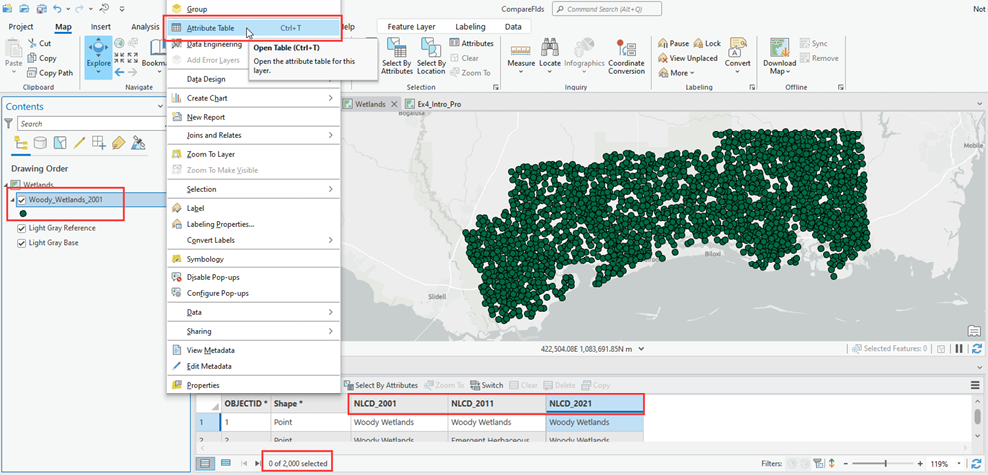Image resolution: width=988 pixels, height=475 pixels.
Task: Open the table zoom percentage dropdown
Action: 959,464
